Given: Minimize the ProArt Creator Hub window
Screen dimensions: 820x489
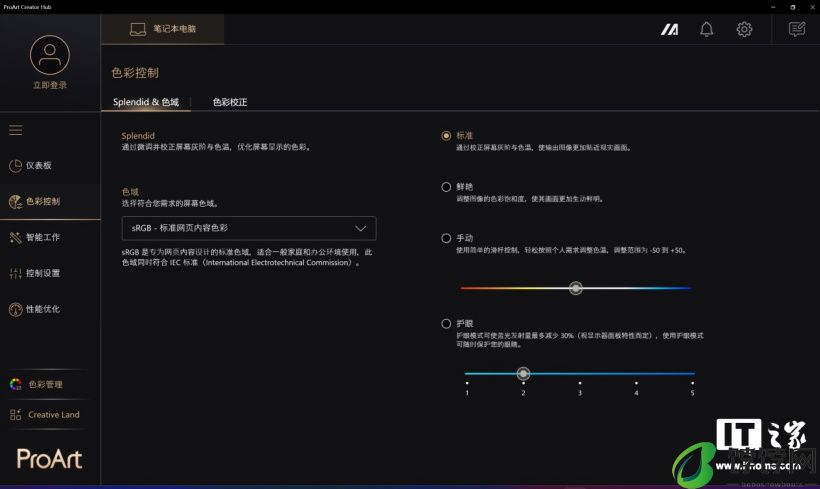Looking at the screenshot, I should click(773, 7).
